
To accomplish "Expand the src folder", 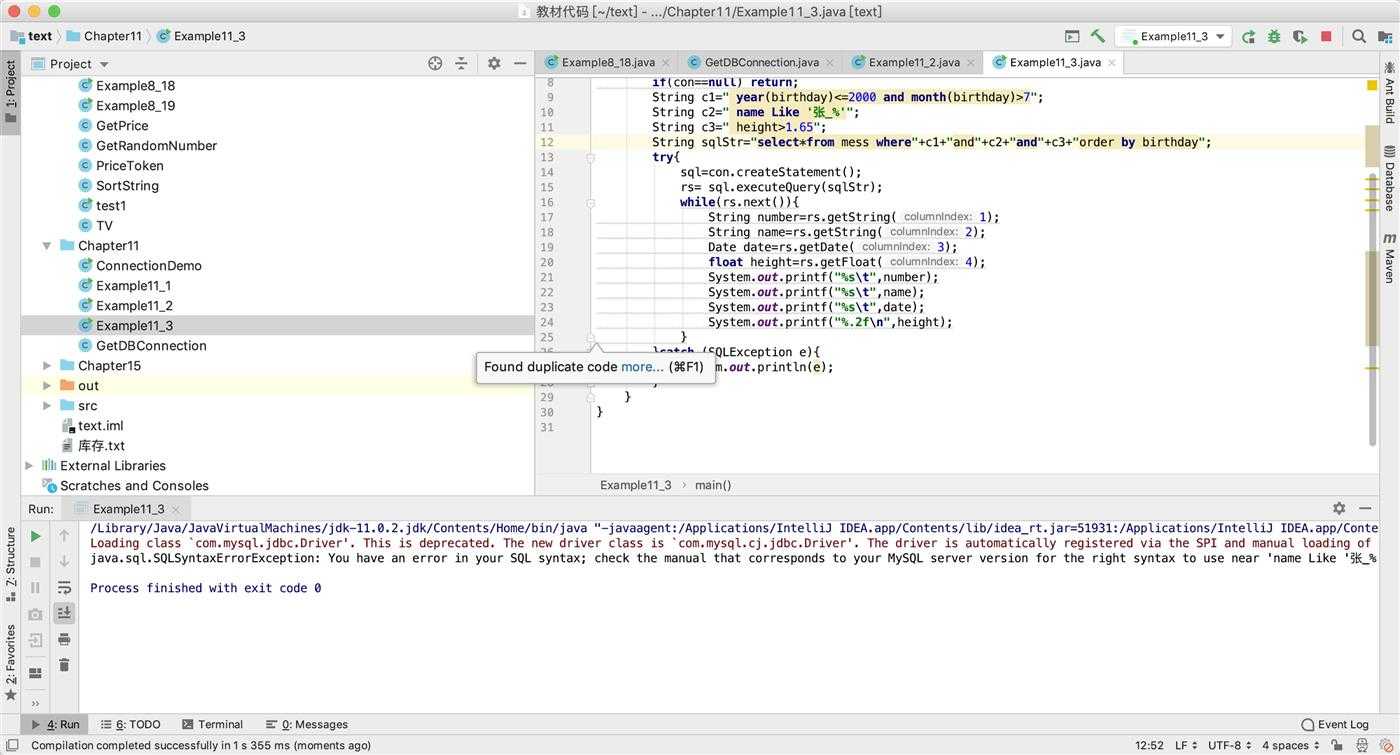I will [x=46, y=405].
